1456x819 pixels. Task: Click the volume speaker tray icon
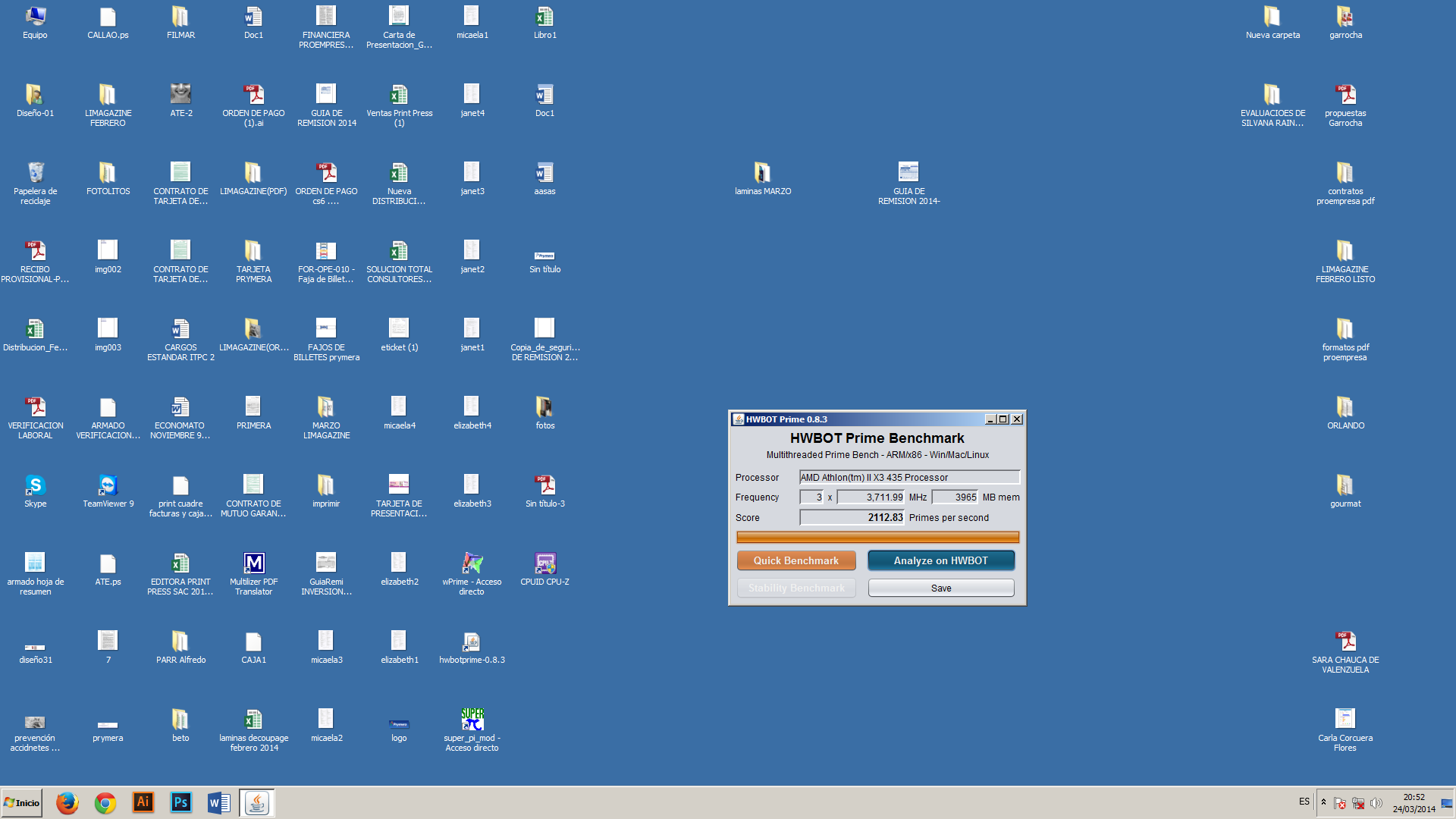tap(1376, 803)
